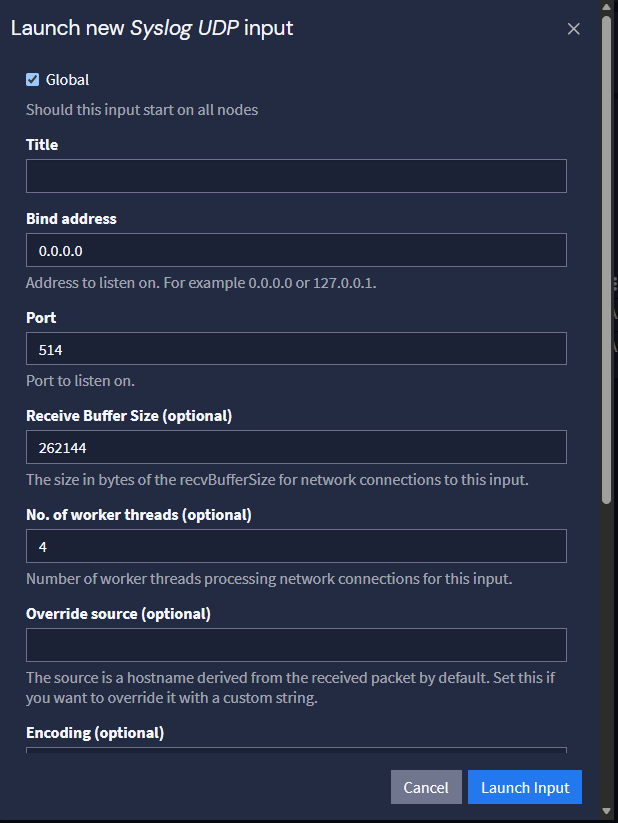This screenshot has height=823, width=618.
Task: Focus the empty Title text field
Action: click(296, 176)
